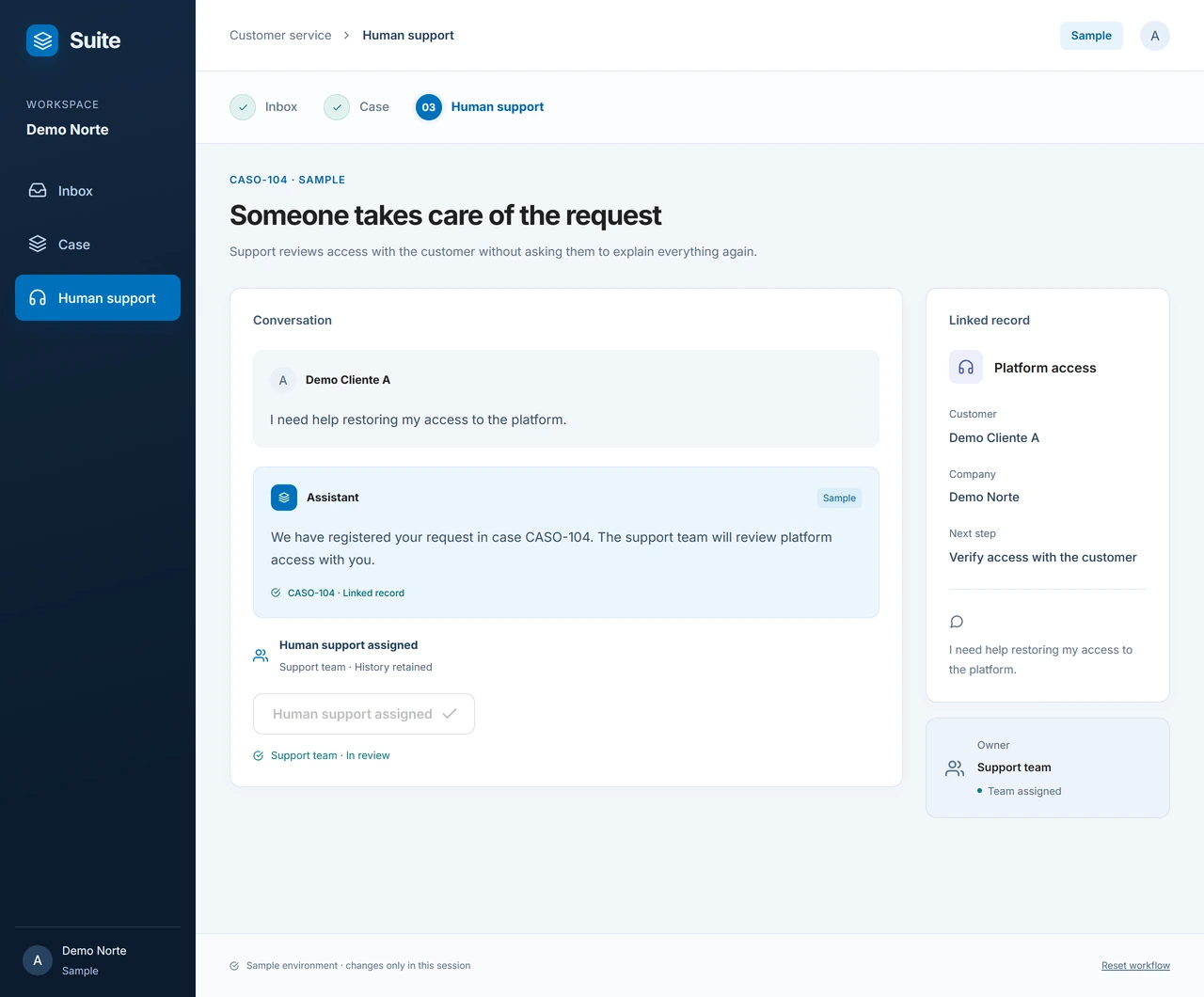Screen dimensions: 1204x997
Task: Click the Inbox step checkmark circle
Action: coord(243,107)
